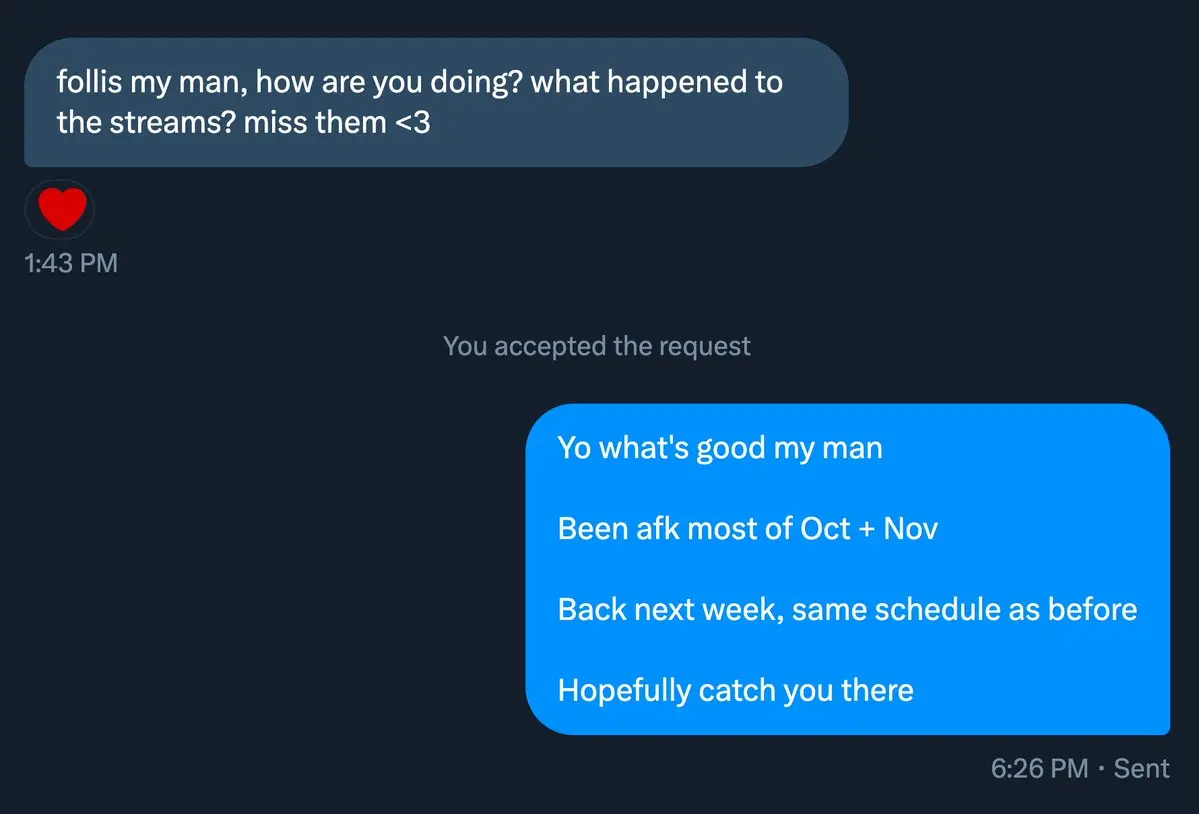Viewport: 1199px width, 814px height.
Task: Click the word 'Nov' in sent message
Action: tap(910, 528)
